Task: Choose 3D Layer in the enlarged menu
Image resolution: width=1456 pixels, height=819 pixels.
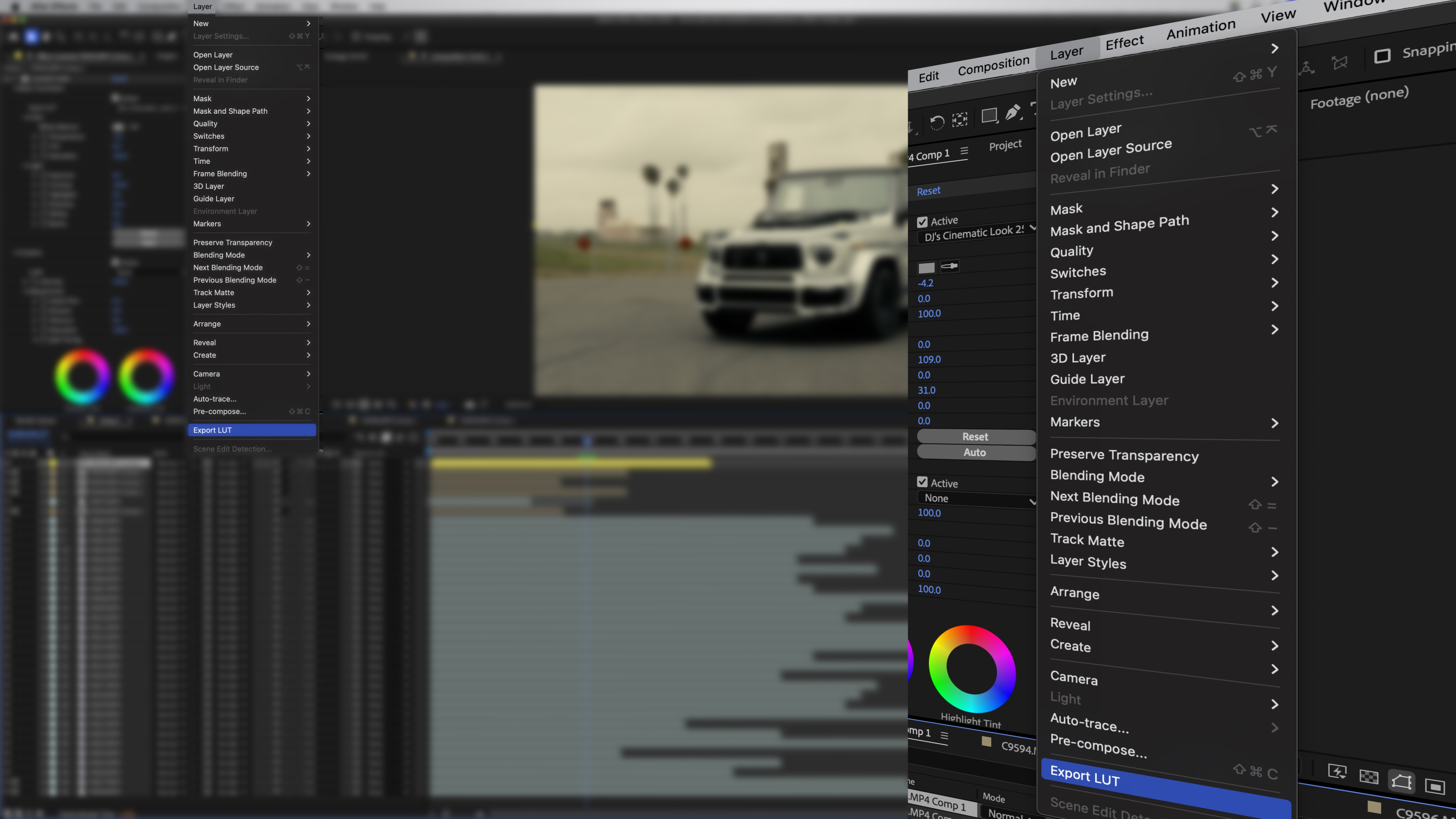Action: (1077, 358)
